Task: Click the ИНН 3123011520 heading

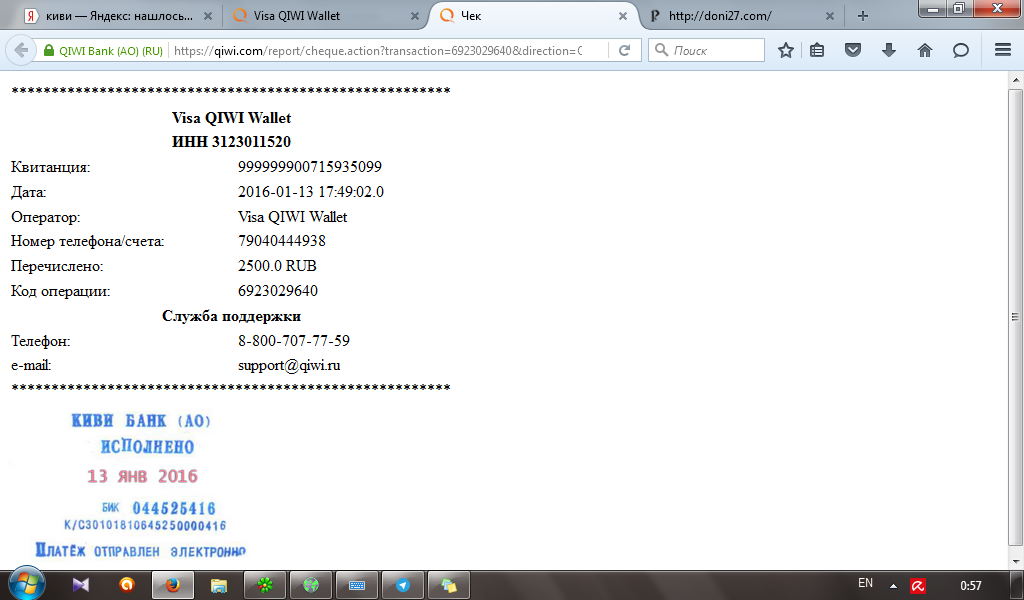Action: coord(231,142)
